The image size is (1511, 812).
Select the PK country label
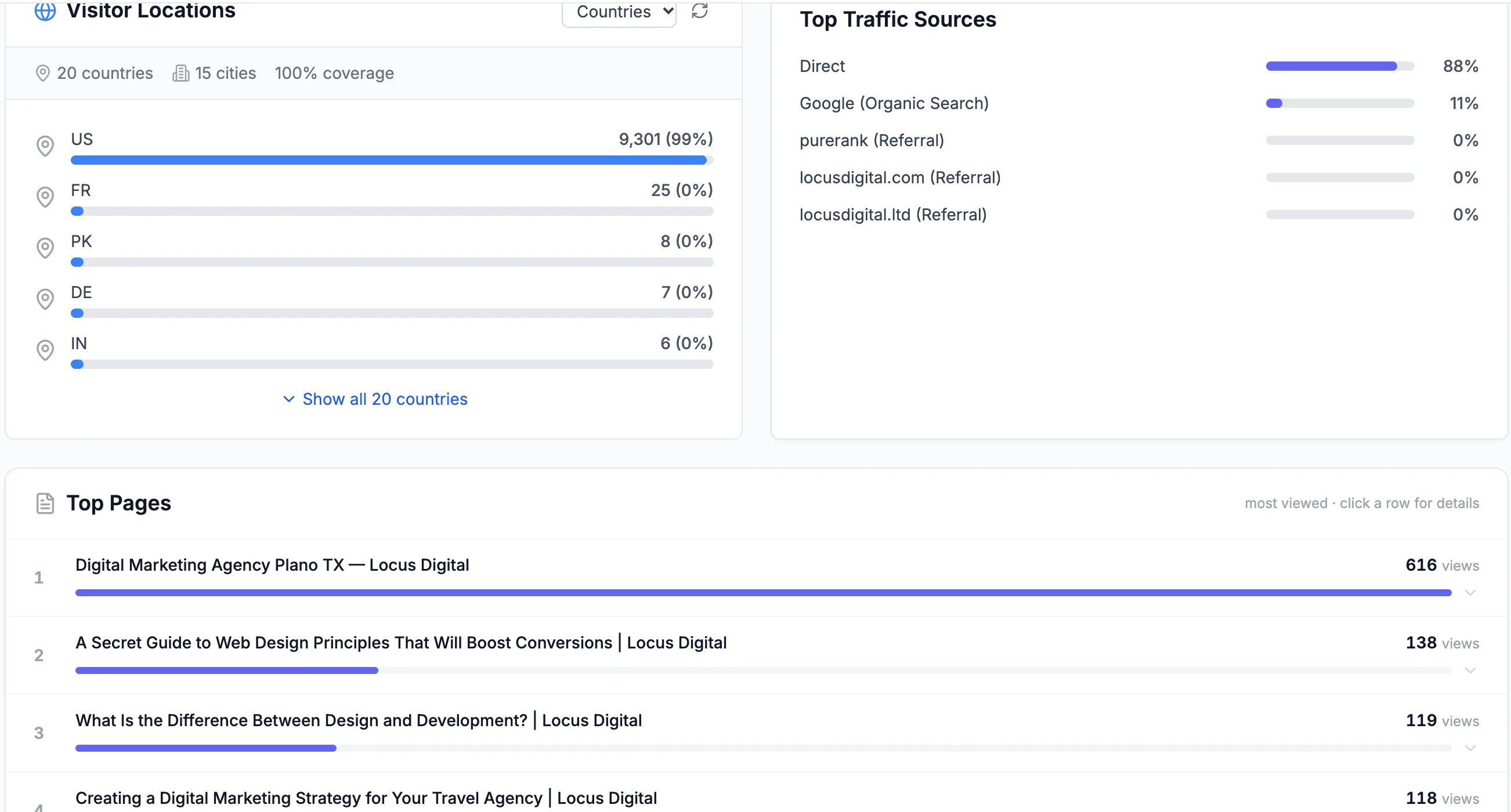coord(82,241)
